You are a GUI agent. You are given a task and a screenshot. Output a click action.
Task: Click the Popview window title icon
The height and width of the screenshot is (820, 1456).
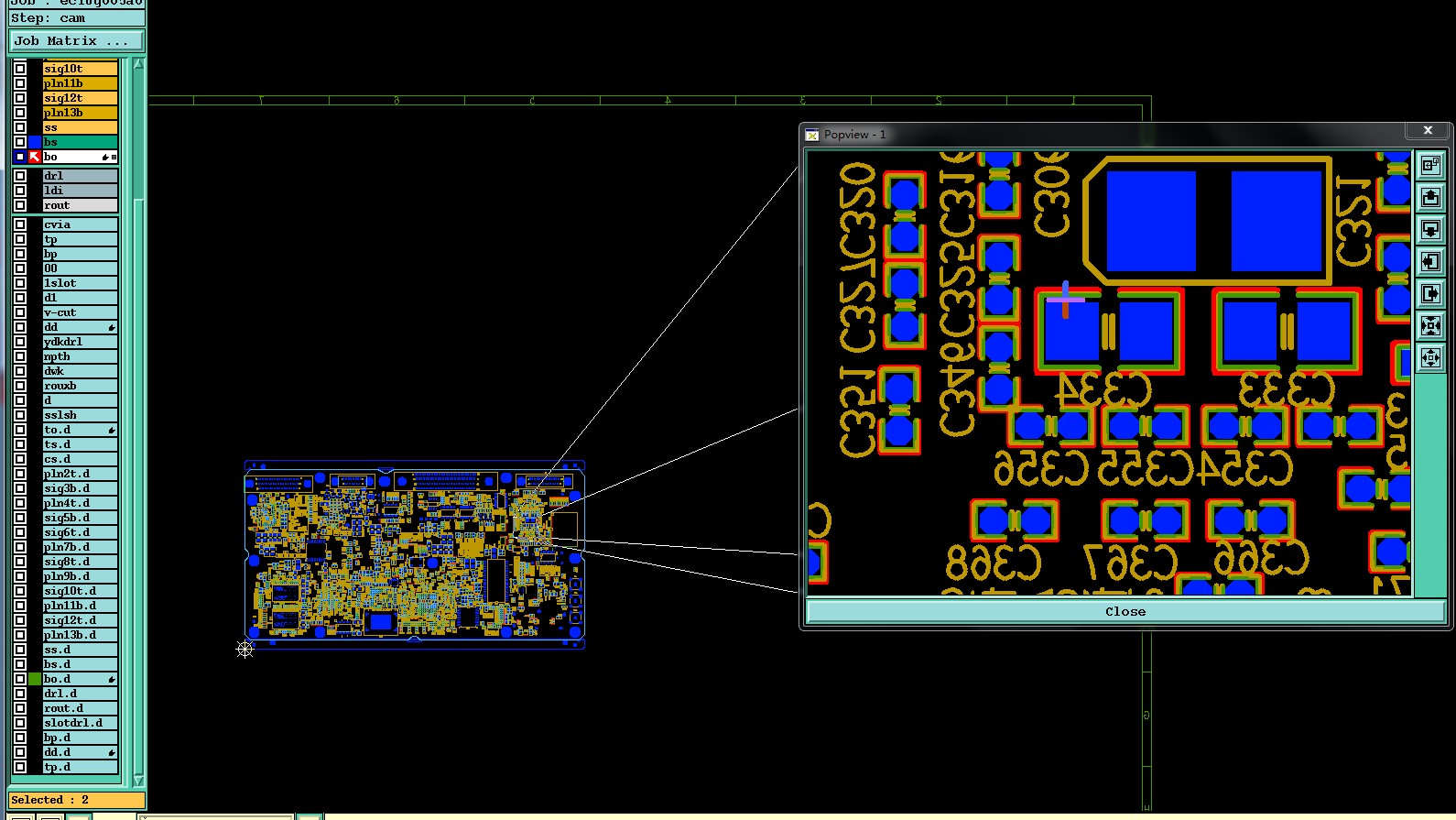811,135
